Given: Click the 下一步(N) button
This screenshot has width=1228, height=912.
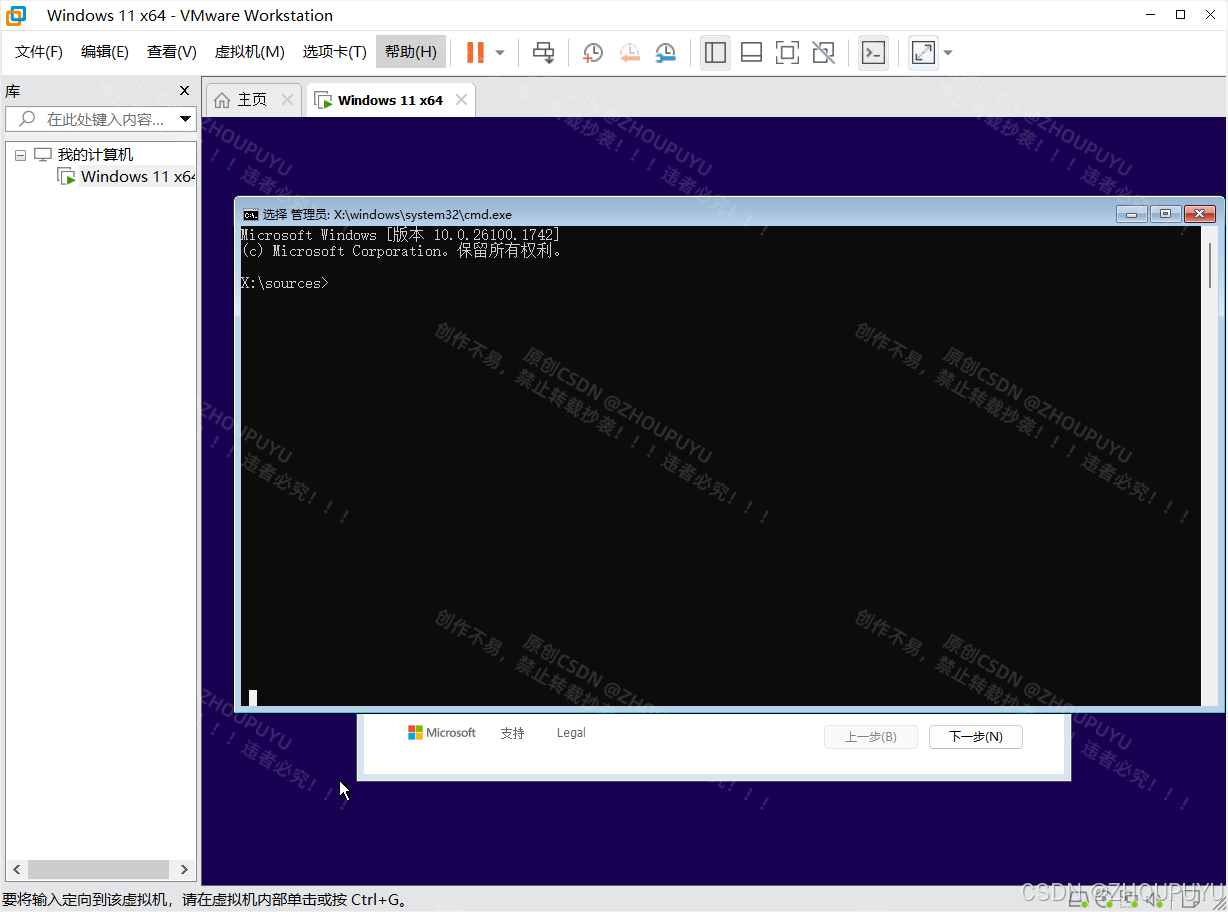Looking at the screenshot, I should coord(976,737).
